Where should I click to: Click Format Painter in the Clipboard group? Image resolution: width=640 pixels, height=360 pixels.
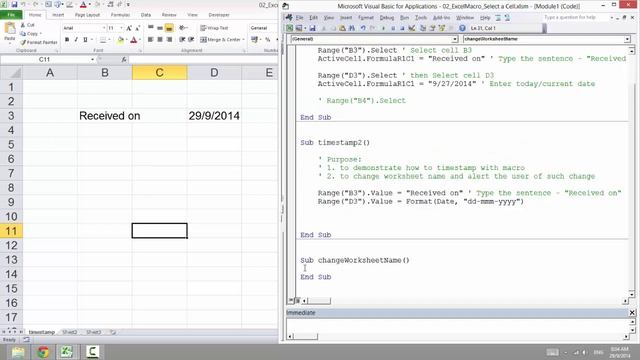click(x=39, y=42)
